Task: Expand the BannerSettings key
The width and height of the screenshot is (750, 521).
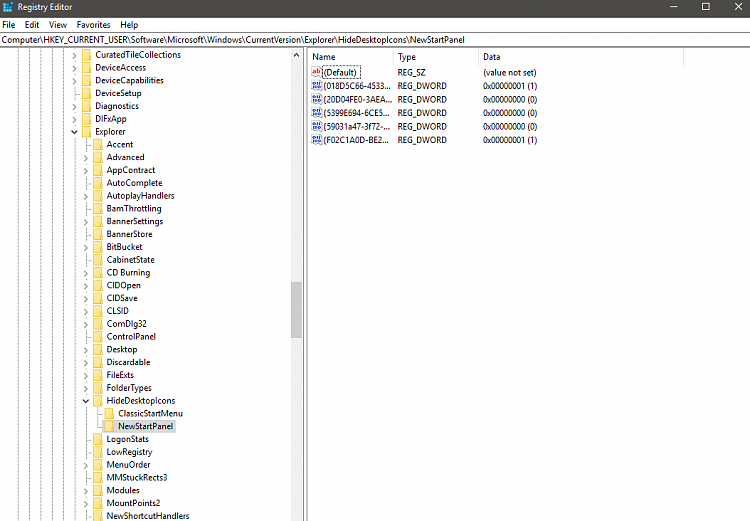Action: (86, 222)
